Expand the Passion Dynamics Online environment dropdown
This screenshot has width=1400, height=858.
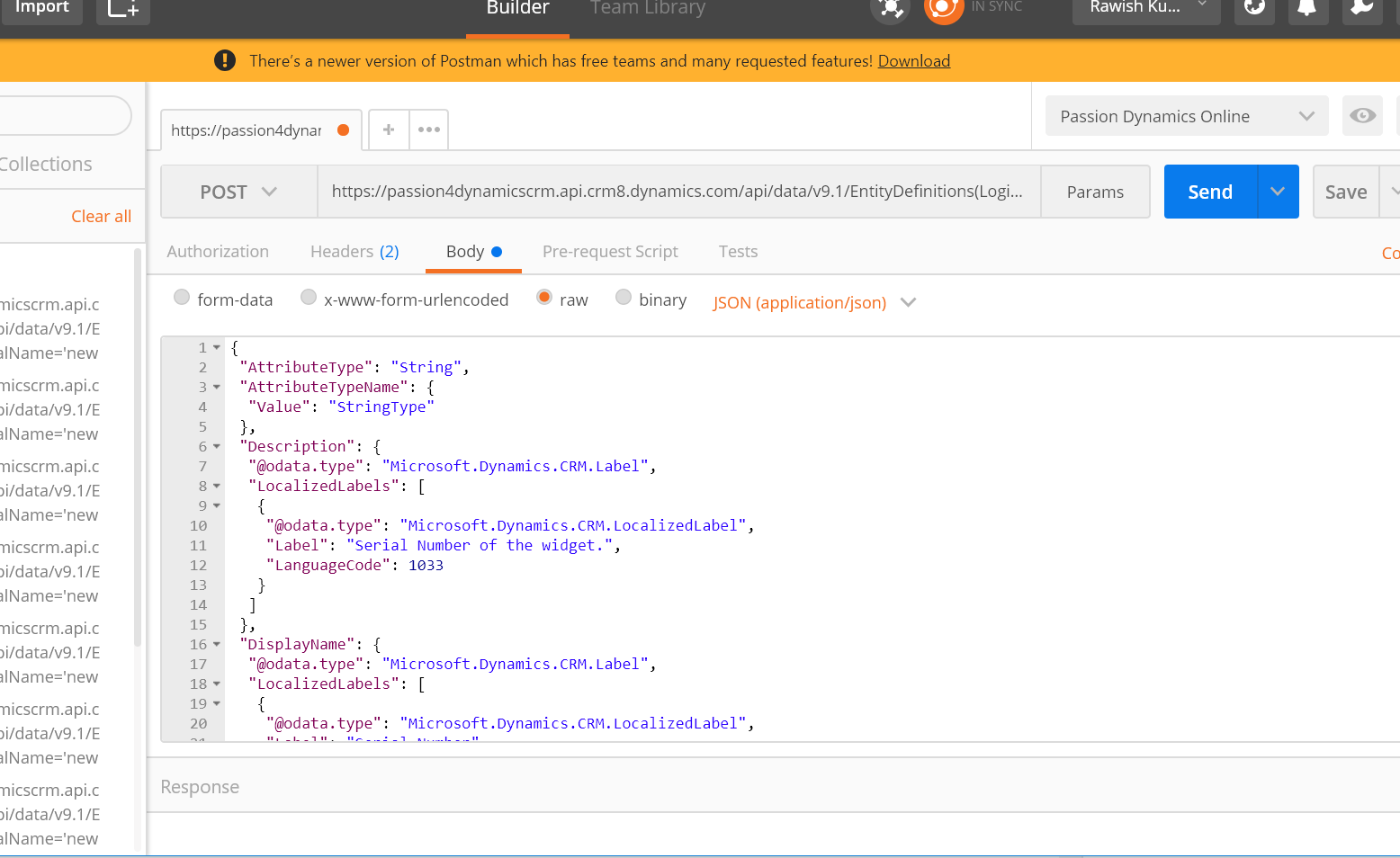click(x=1186, y=116)
